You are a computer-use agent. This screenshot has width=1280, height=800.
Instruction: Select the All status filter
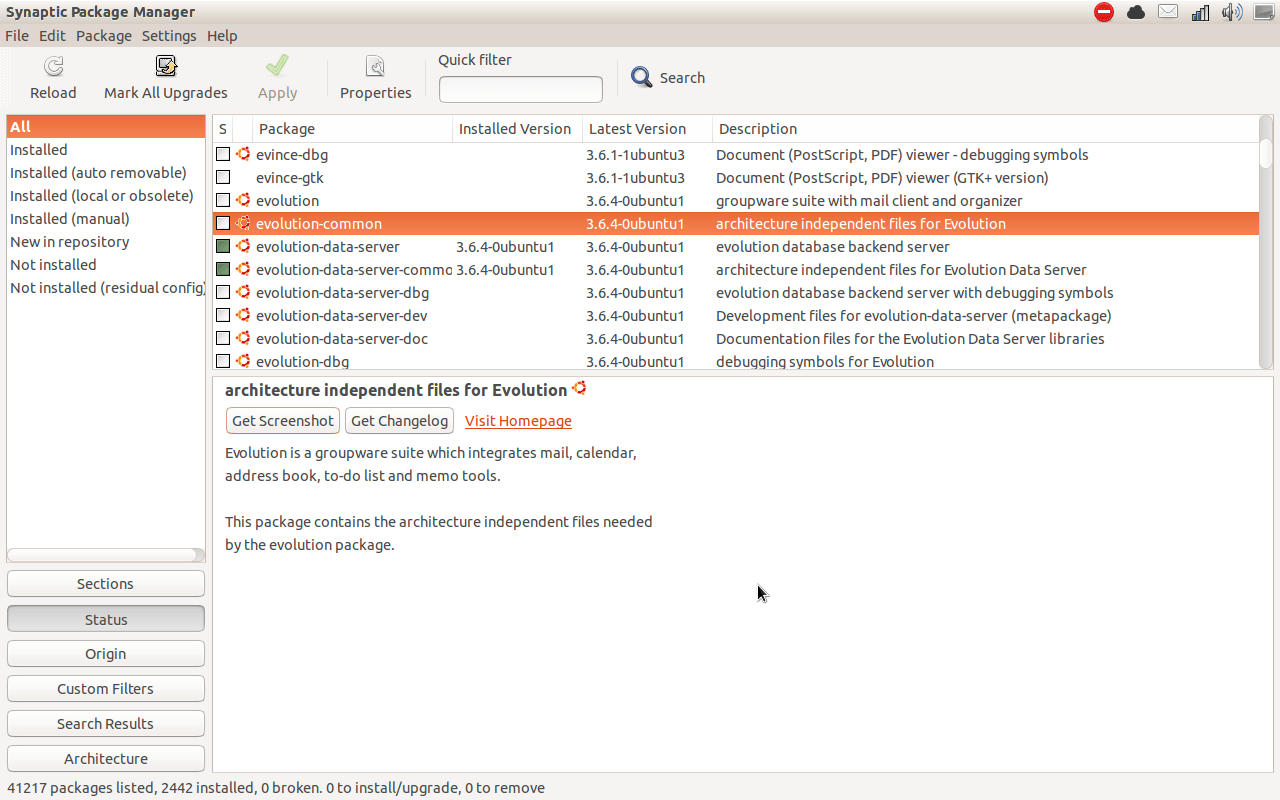[106, 126]
